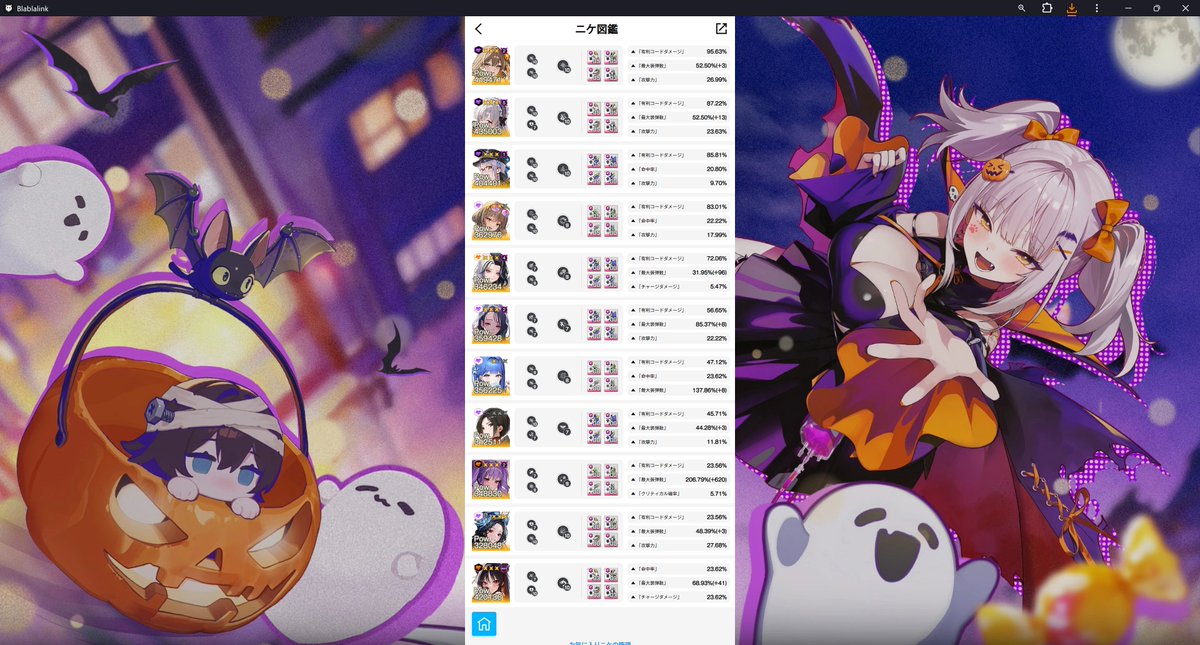Select the purple-haired Nikke portrait in 206.79% row
Image resolution: width=1200 pixels, height=645 pixels.
click(x=491, y=480)
